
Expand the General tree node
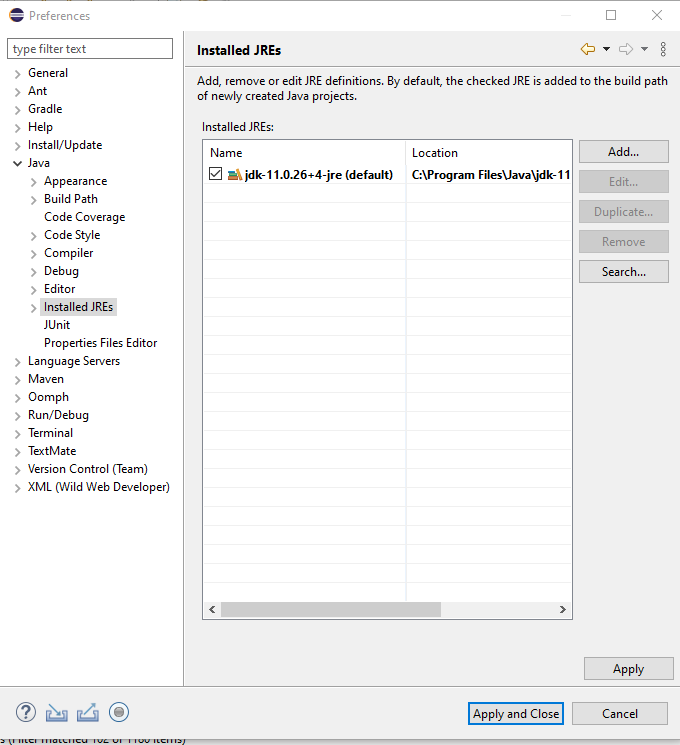click(x=18, y=74)
